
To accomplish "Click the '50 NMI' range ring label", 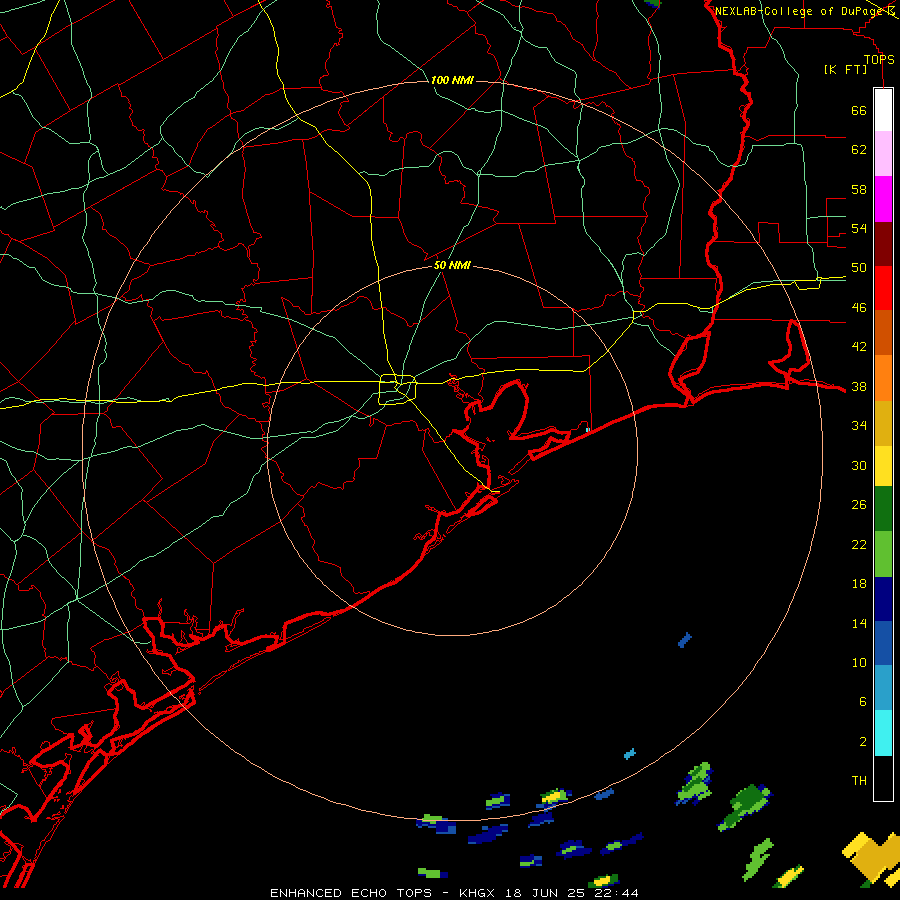I will 452,265.
